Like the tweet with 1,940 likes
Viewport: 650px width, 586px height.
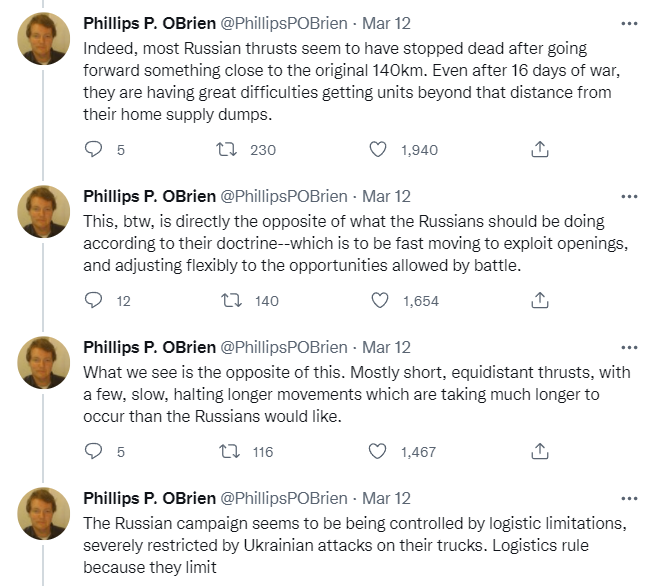coord(378,149)
